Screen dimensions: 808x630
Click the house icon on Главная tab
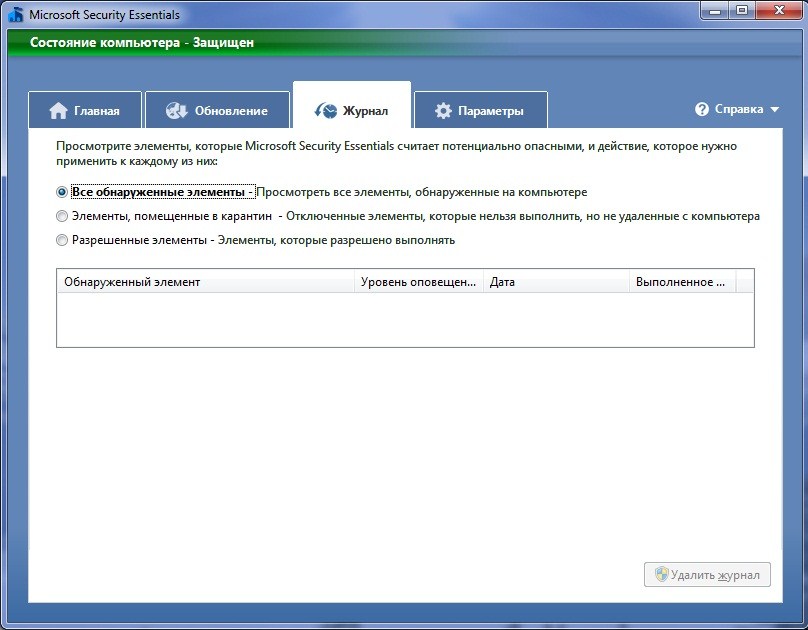pyautogui.click(x=58, y=111)
